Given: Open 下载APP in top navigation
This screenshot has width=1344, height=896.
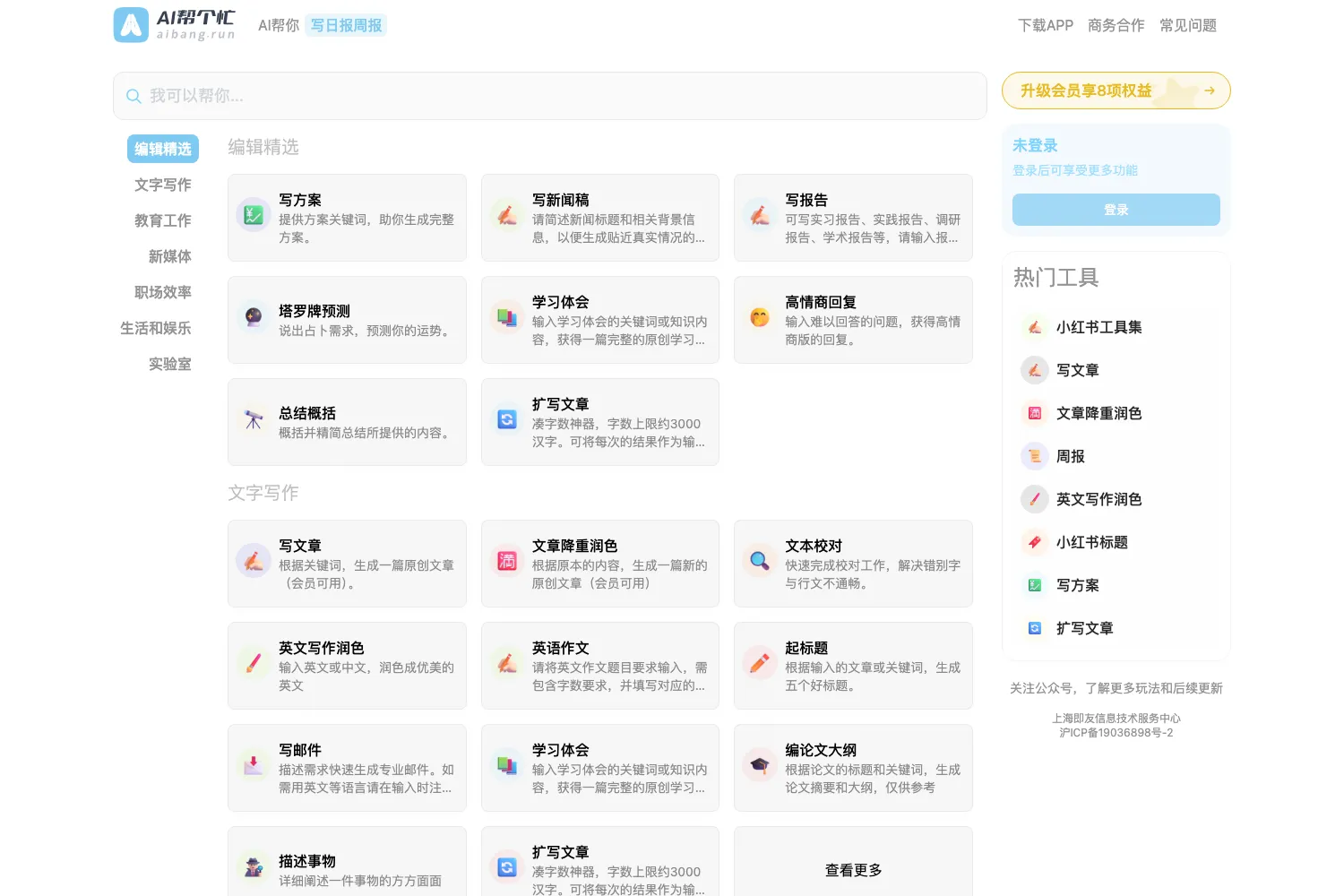Looking at the screenshot, I should [1046, 25].
